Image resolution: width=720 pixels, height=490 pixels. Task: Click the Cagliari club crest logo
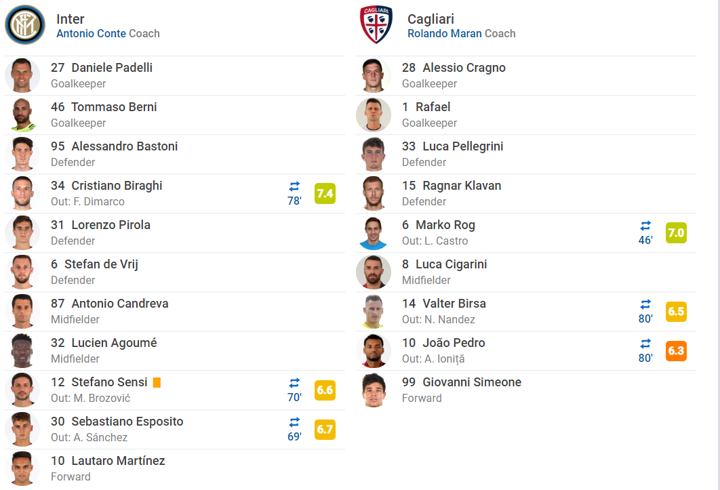(376, 25)
